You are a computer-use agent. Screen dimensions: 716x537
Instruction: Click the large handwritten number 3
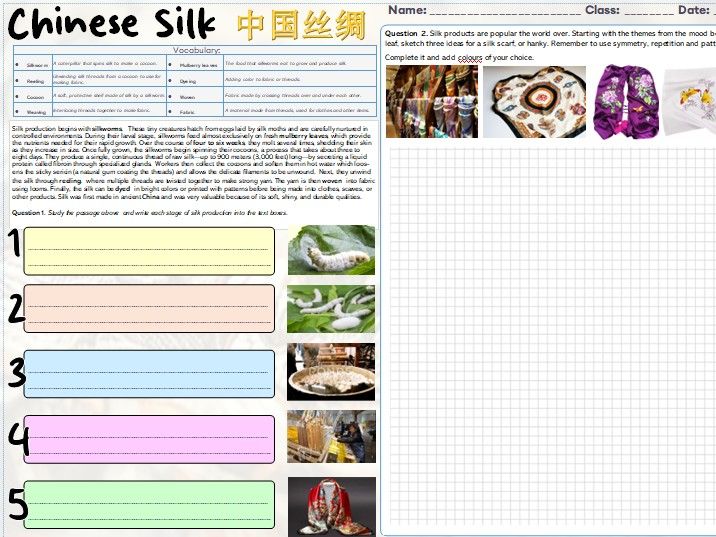16,372
